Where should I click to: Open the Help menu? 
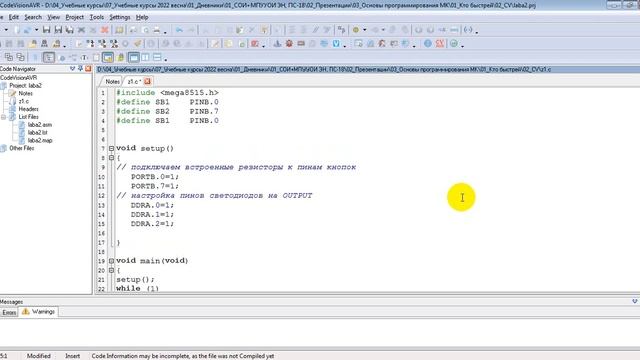[142, 17]
